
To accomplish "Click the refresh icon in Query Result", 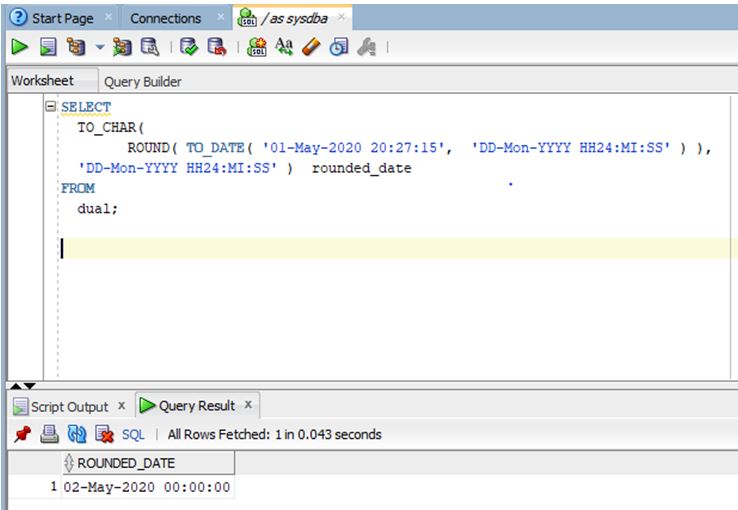I will pos(77,434).
